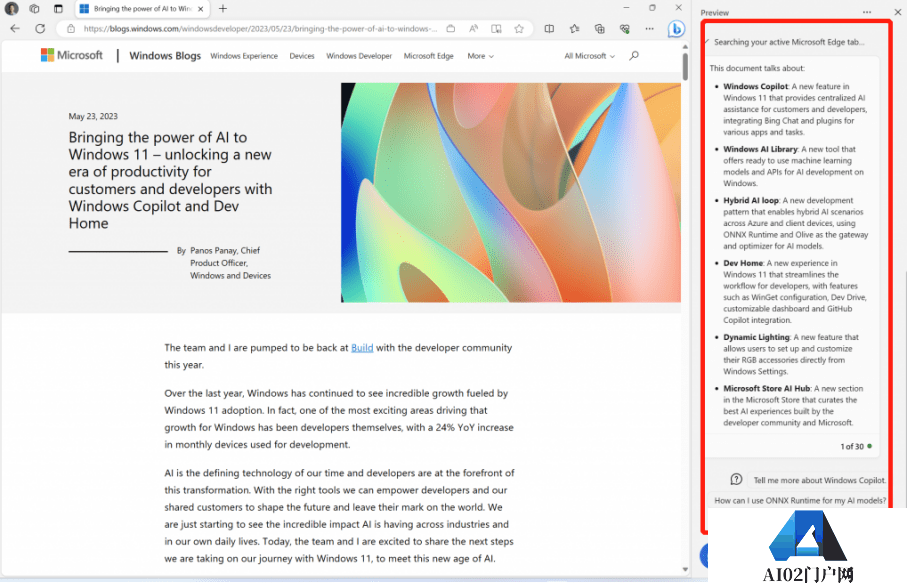The height and width of the screenshot is (583, 908).
Task: Click the Microsoft logo
Action: click(x=71, y=55)
